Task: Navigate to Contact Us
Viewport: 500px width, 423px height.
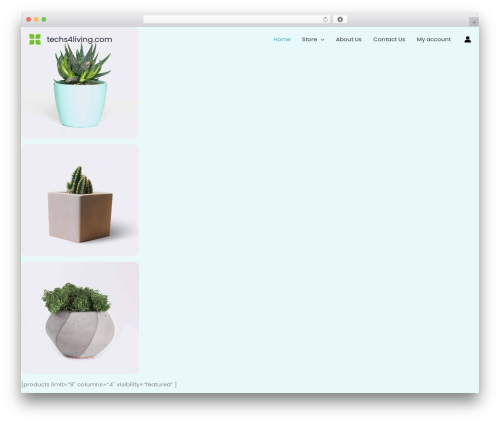Action: [389, 39]
